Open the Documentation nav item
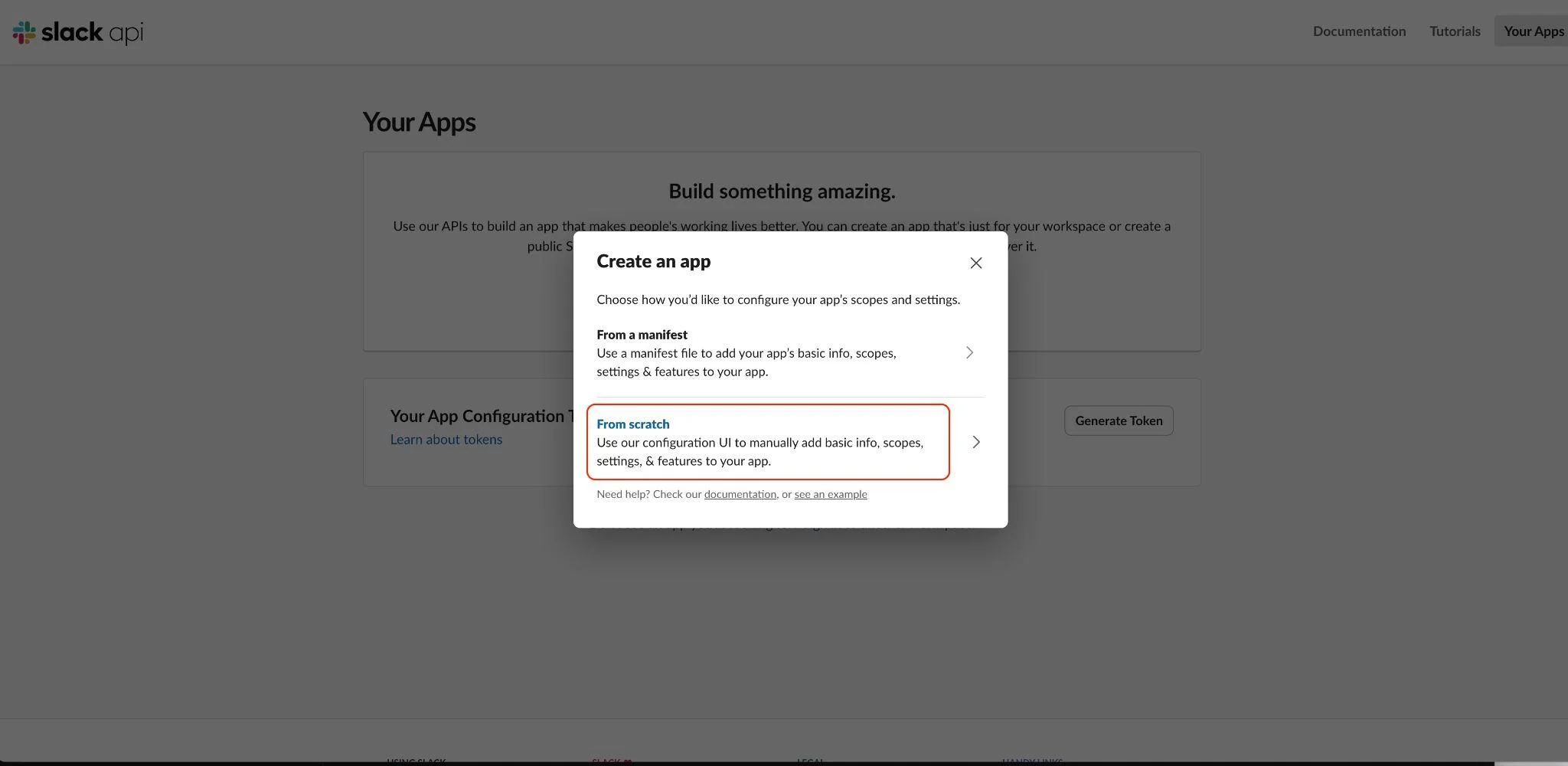This screenshot has width=1568, height=766. (x=1359, y=31)
